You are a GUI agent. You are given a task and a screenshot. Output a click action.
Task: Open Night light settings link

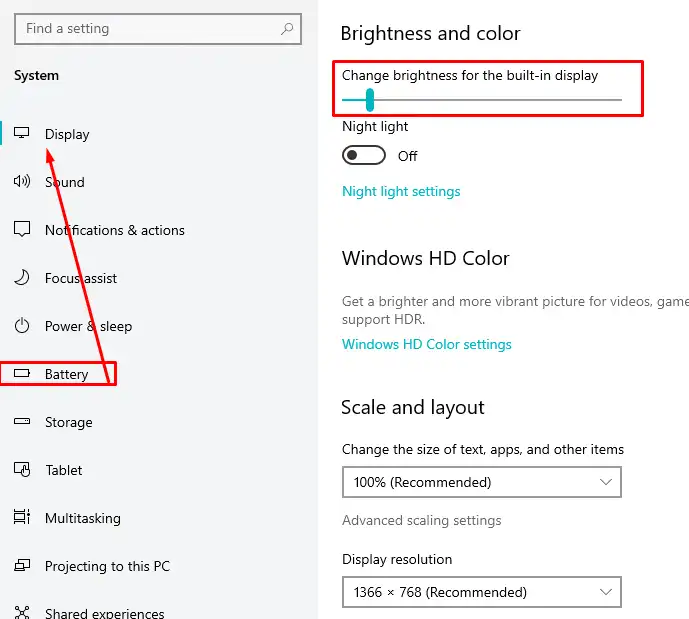pos(401,191)
